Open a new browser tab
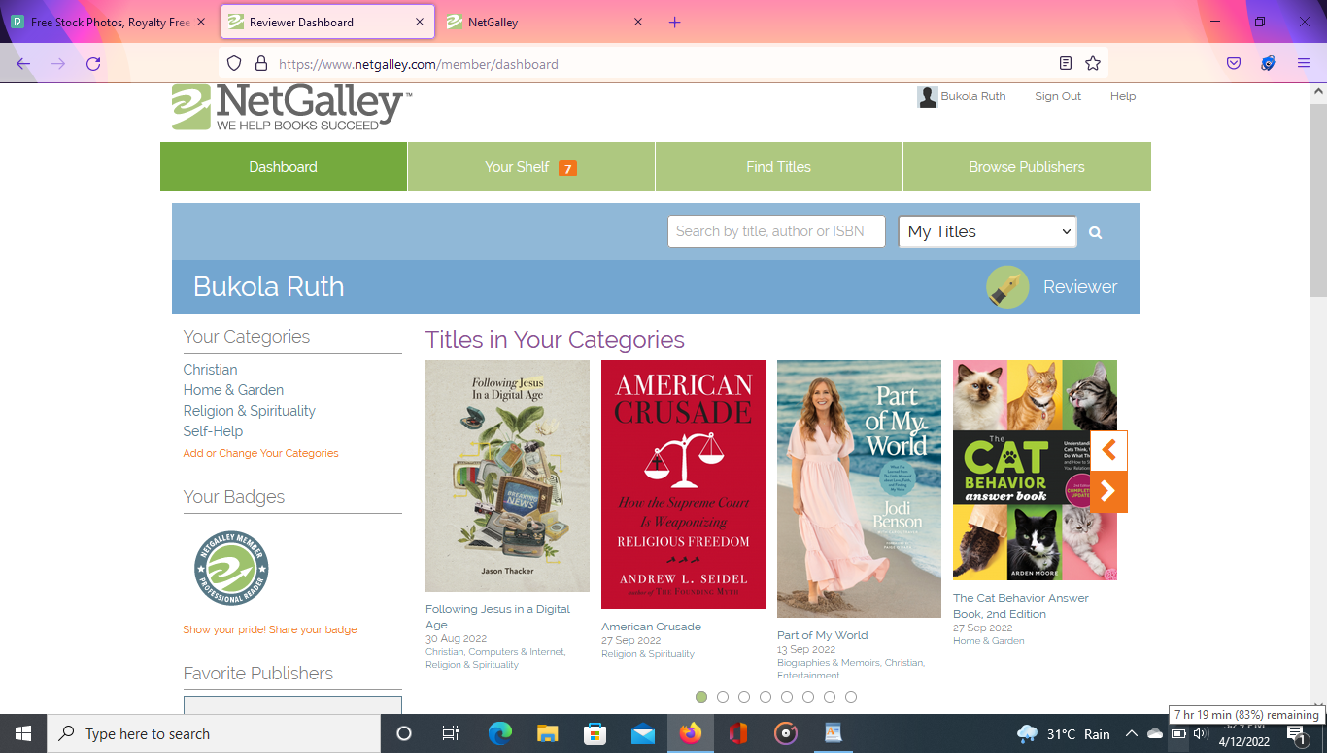The image size is (1327, 753). pyautogui.click(x=674, y=22)
